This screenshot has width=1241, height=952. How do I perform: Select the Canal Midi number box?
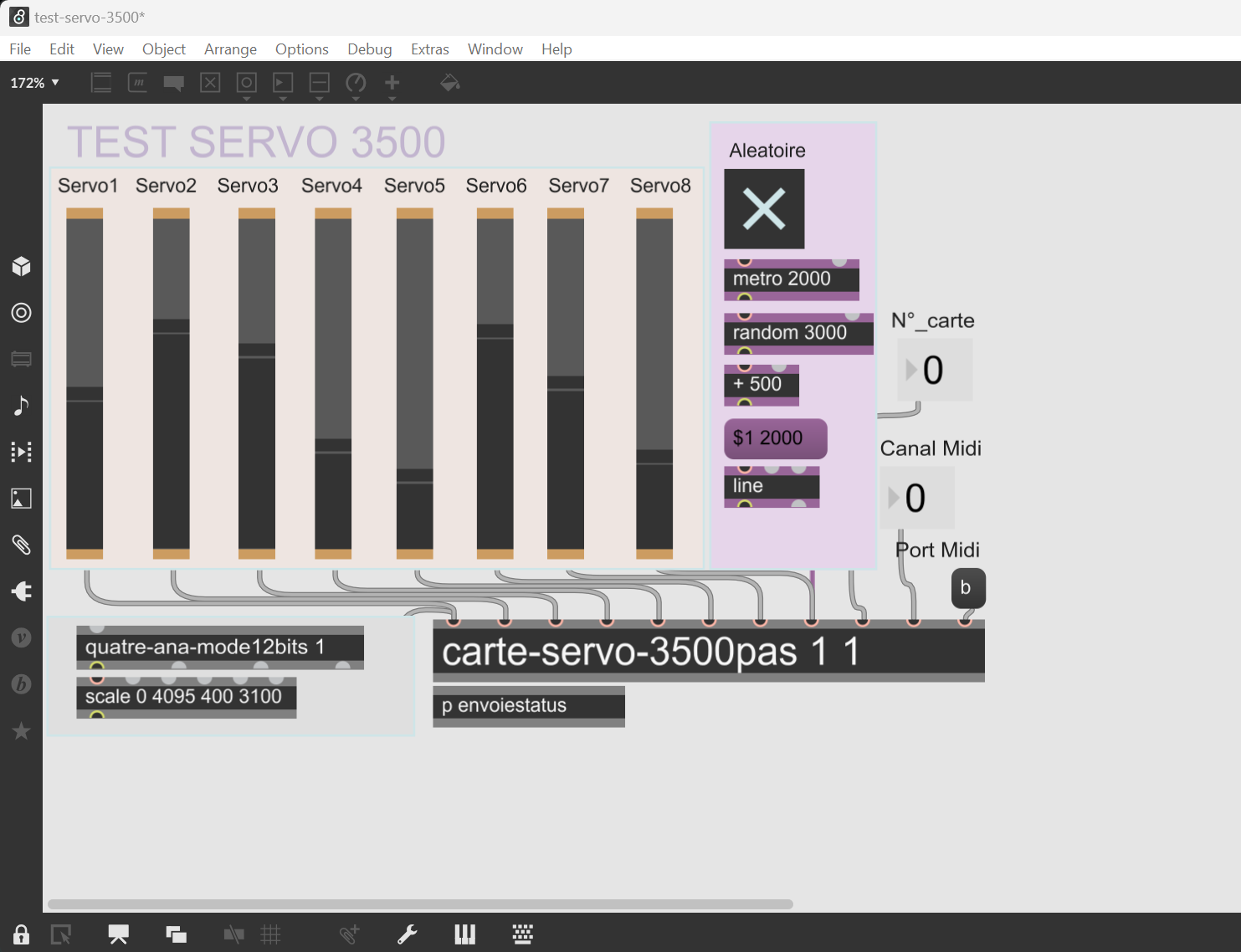[x=916, y=498]
